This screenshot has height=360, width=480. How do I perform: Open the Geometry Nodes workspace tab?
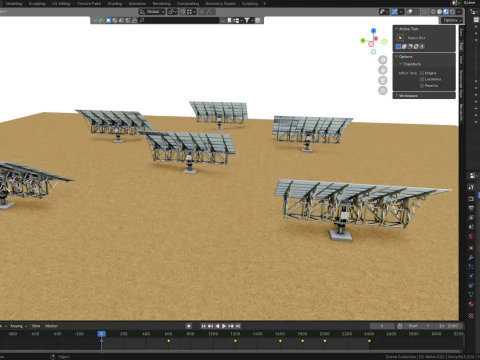click(x=220, y=3)
